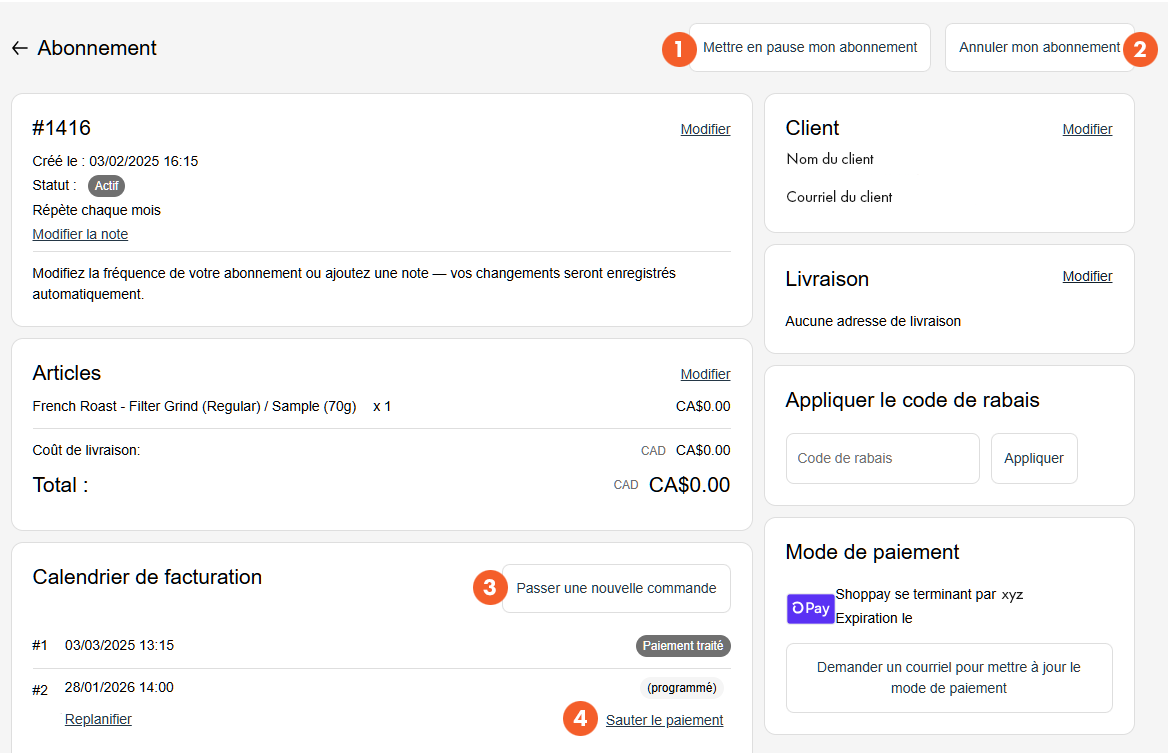The width and height of the screenshot is (1168, 753).
Task: Click the back arrow next to Abonnement
Action: 19,48
